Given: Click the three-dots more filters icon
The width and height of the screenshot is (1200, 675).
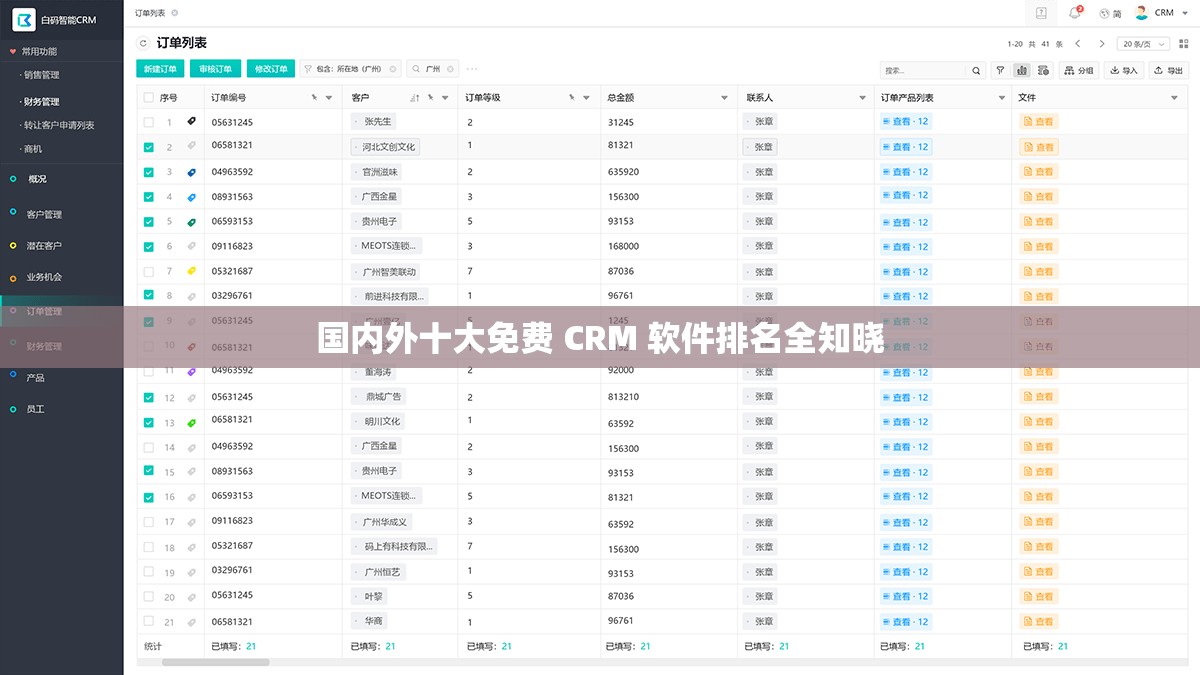Looking at the screenshot, I should [x=472, y=69].
